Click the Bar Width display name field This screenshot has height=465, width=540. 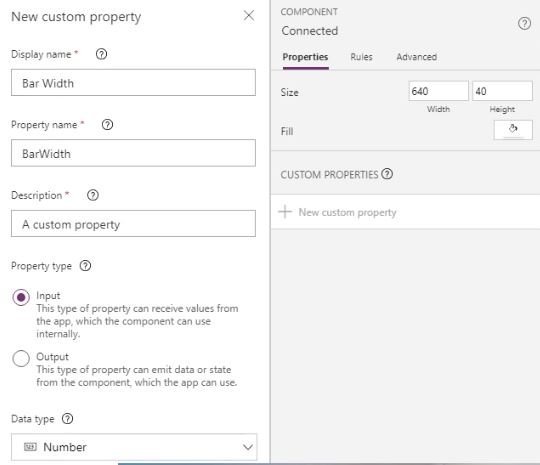tap(133, 83)
